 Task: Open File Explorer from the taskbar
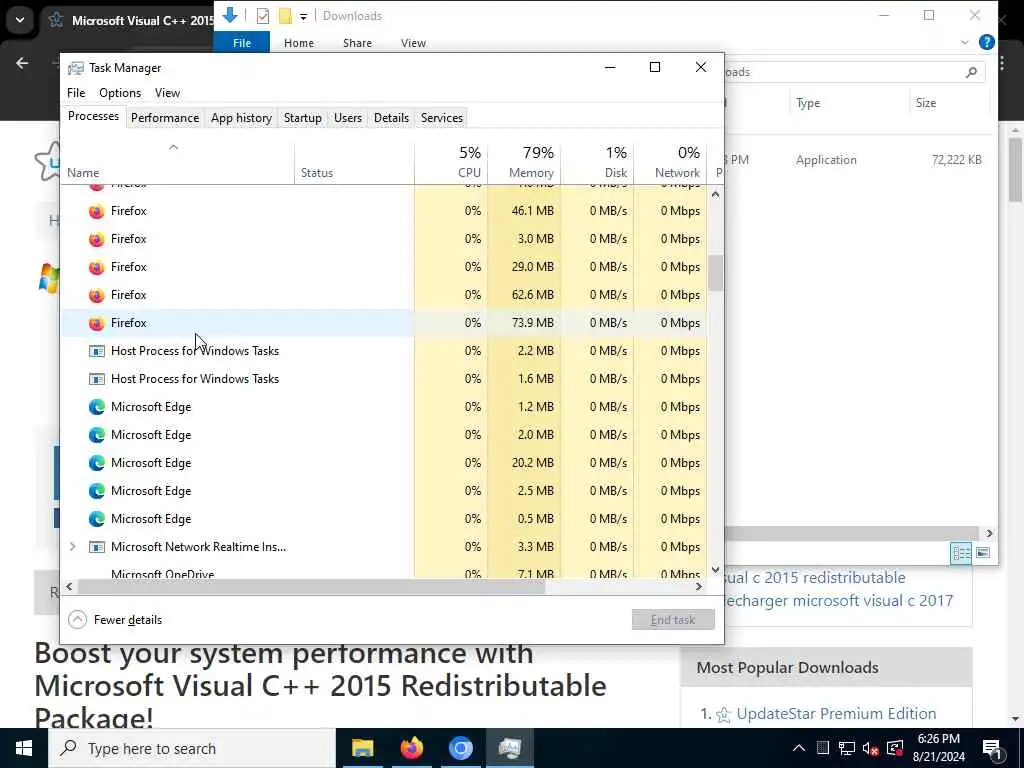click(x=362, y=748)
